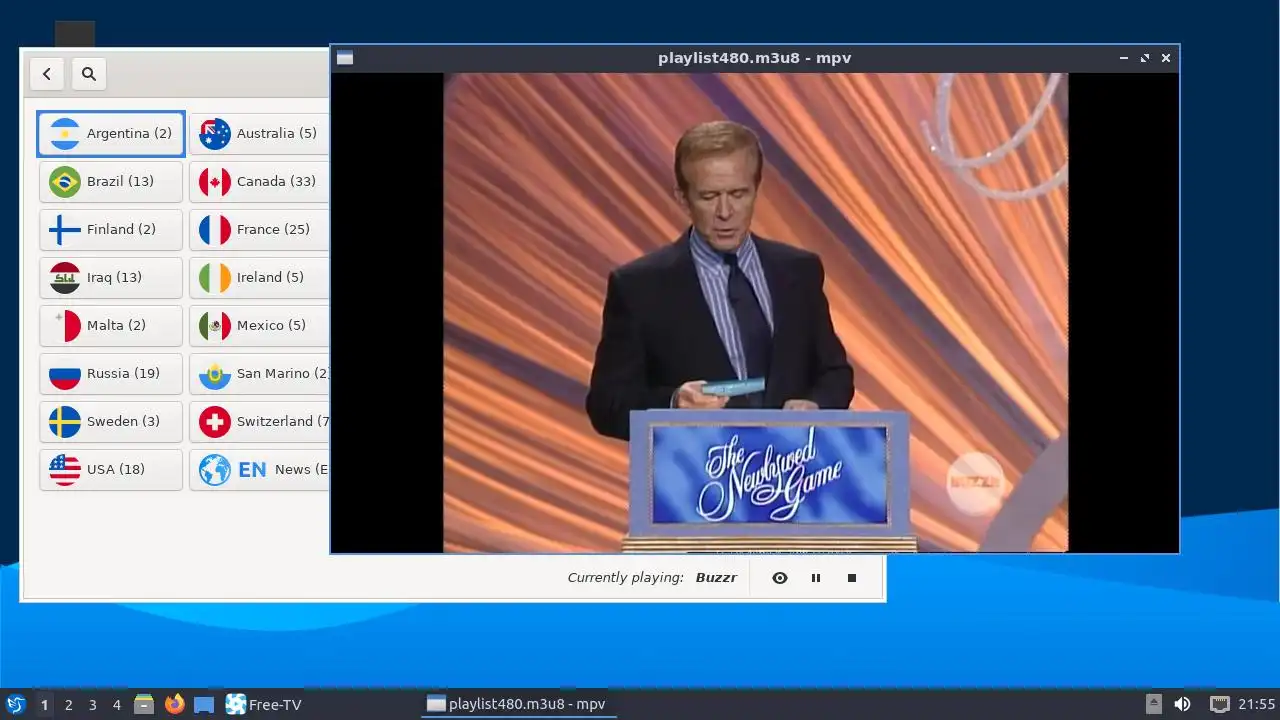The height and width of the screenshot is (720, 1280).
Task: Open the network tray icon
Action: pos(1219,704)
